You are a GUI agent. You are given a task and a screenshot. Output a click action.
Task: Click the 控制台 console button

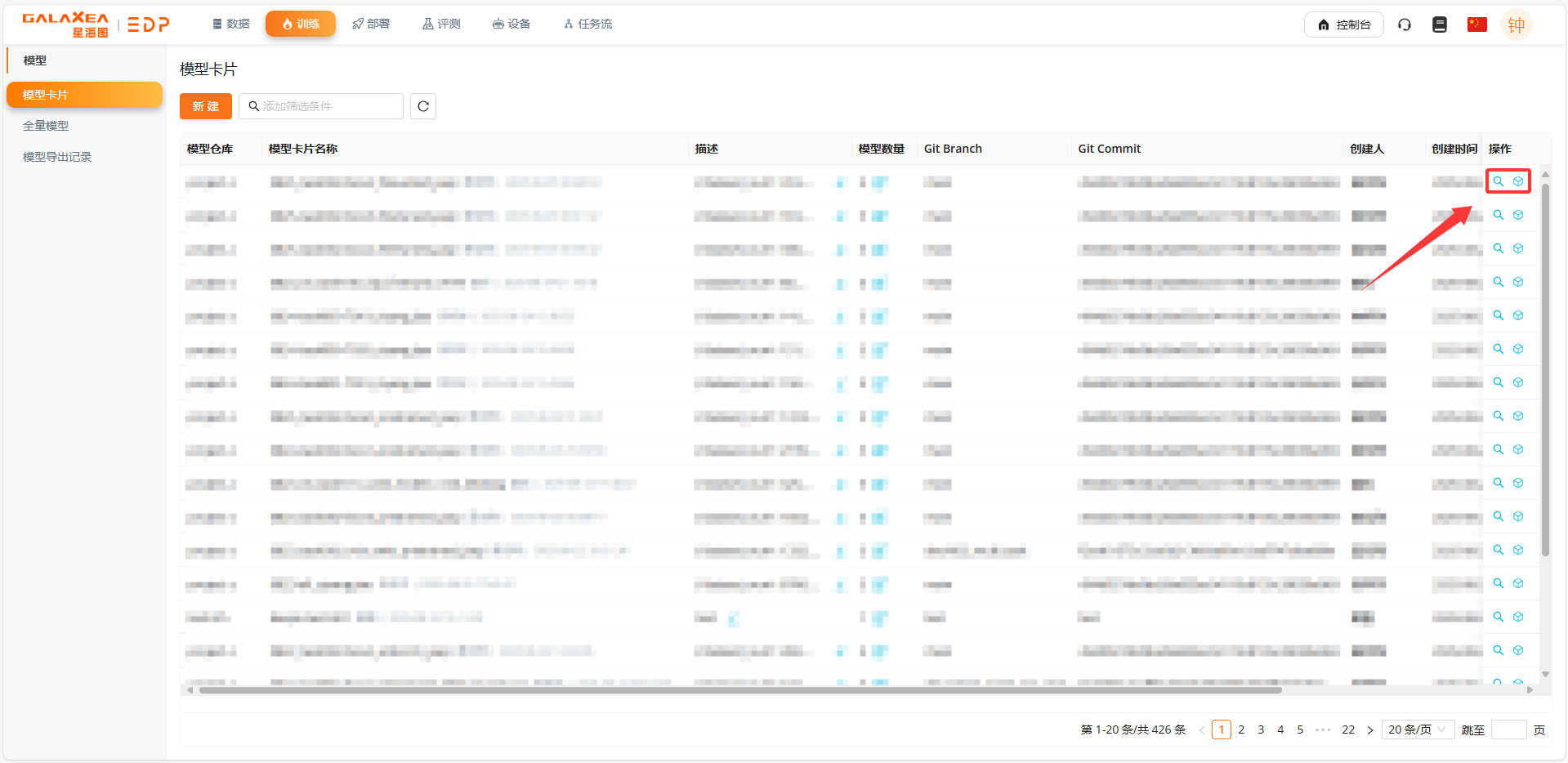[1343, 25]
